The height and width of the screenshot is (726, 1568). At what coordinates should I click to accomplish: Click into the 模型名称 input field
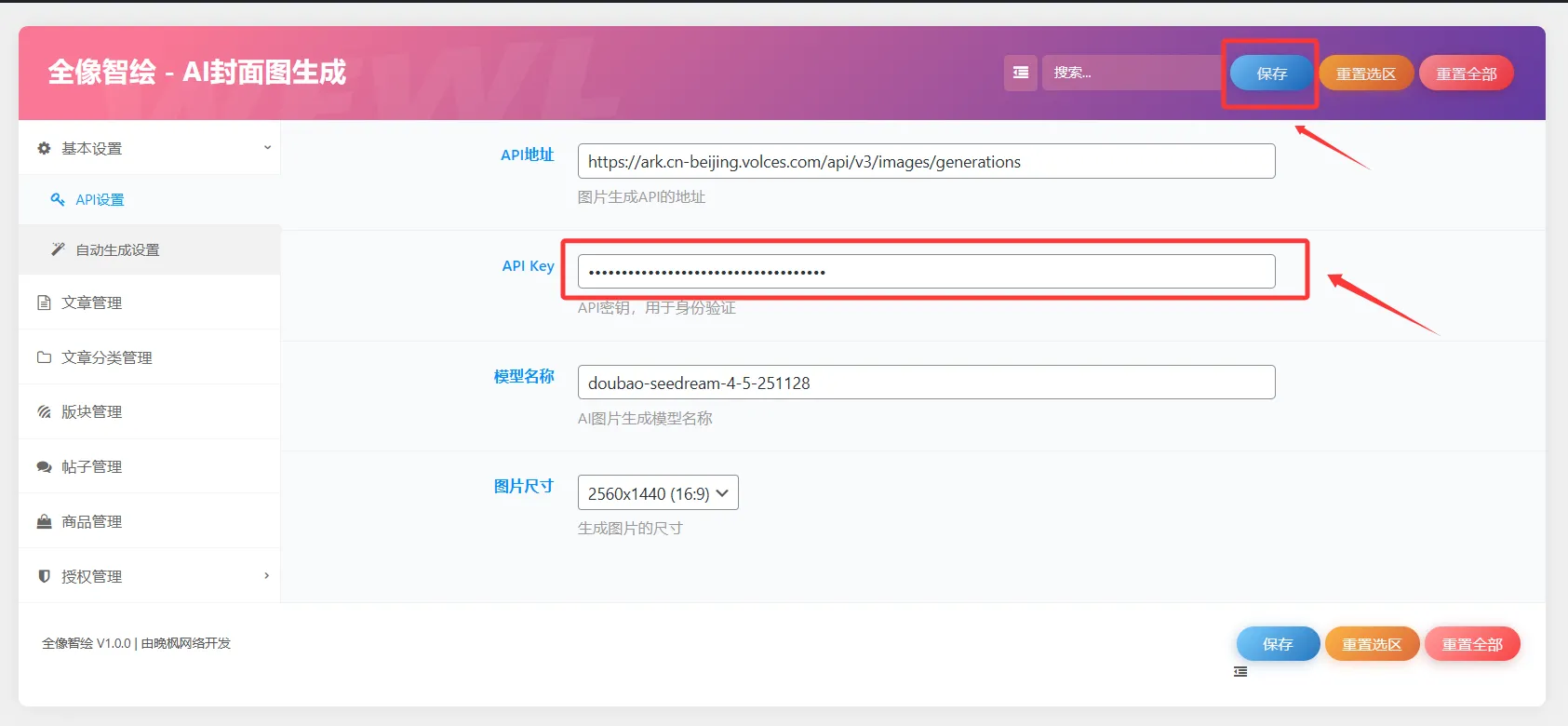point(926,382)
